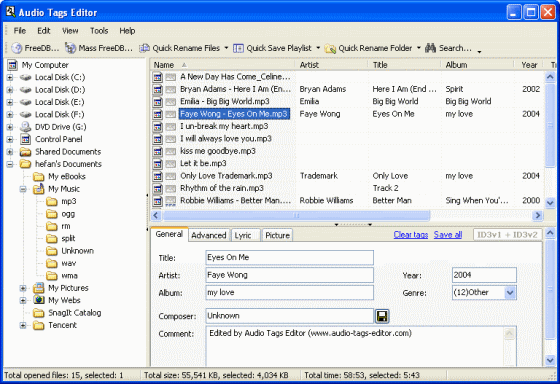560x384 pixels.
Task: Select the My Webs icon
Action: click(39, 300)
